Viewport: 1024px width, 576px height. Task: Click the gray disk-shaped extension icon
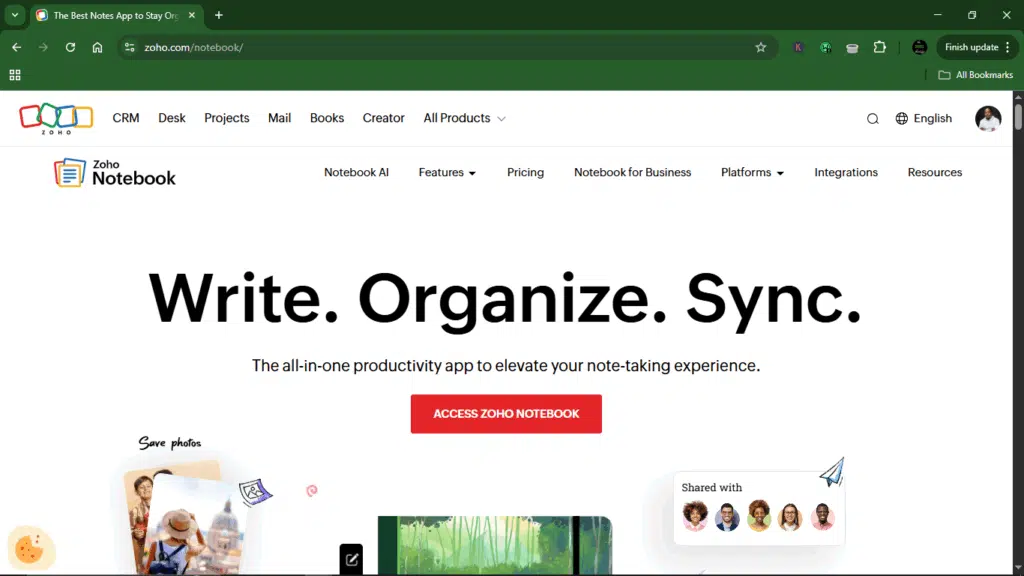(852, 48)
